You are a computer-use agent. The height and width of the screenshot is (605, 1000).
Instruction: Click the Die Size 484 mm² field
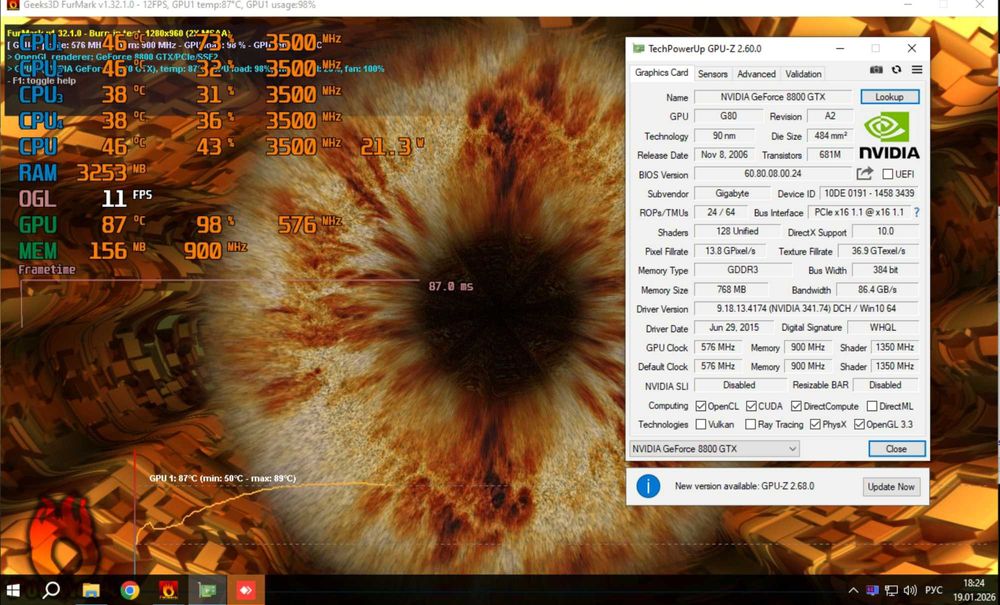pyautogui.click(x=830, y=136)
